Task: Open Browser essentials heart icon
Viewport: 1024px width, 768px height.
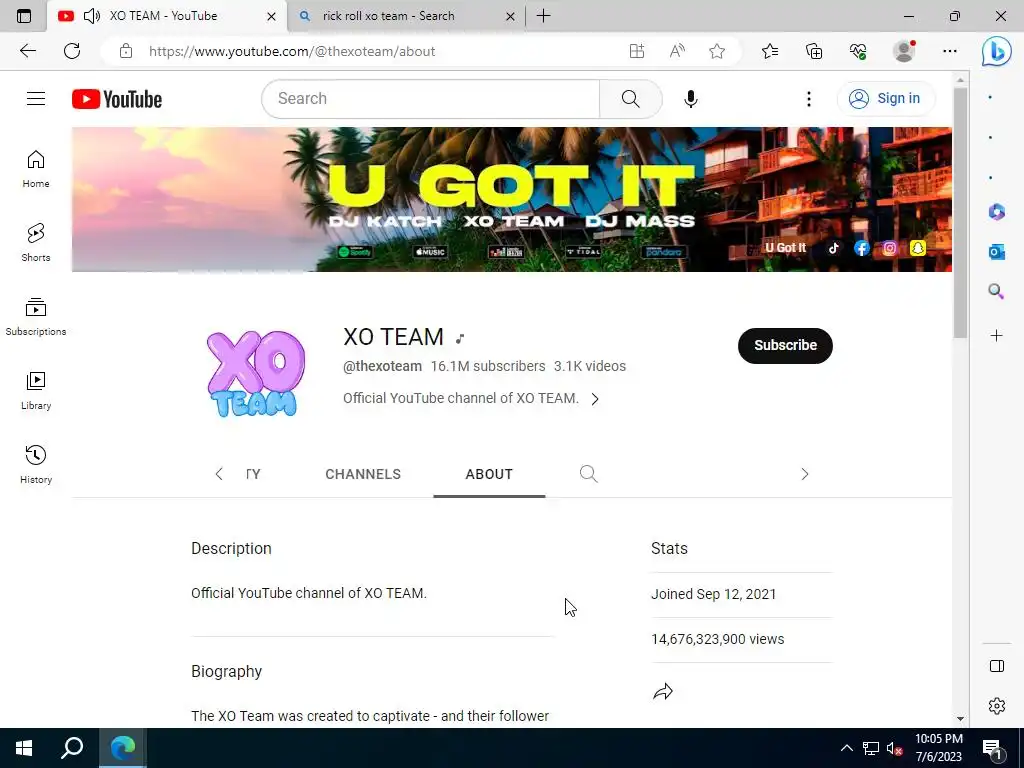Action: [x=858, y=51]
